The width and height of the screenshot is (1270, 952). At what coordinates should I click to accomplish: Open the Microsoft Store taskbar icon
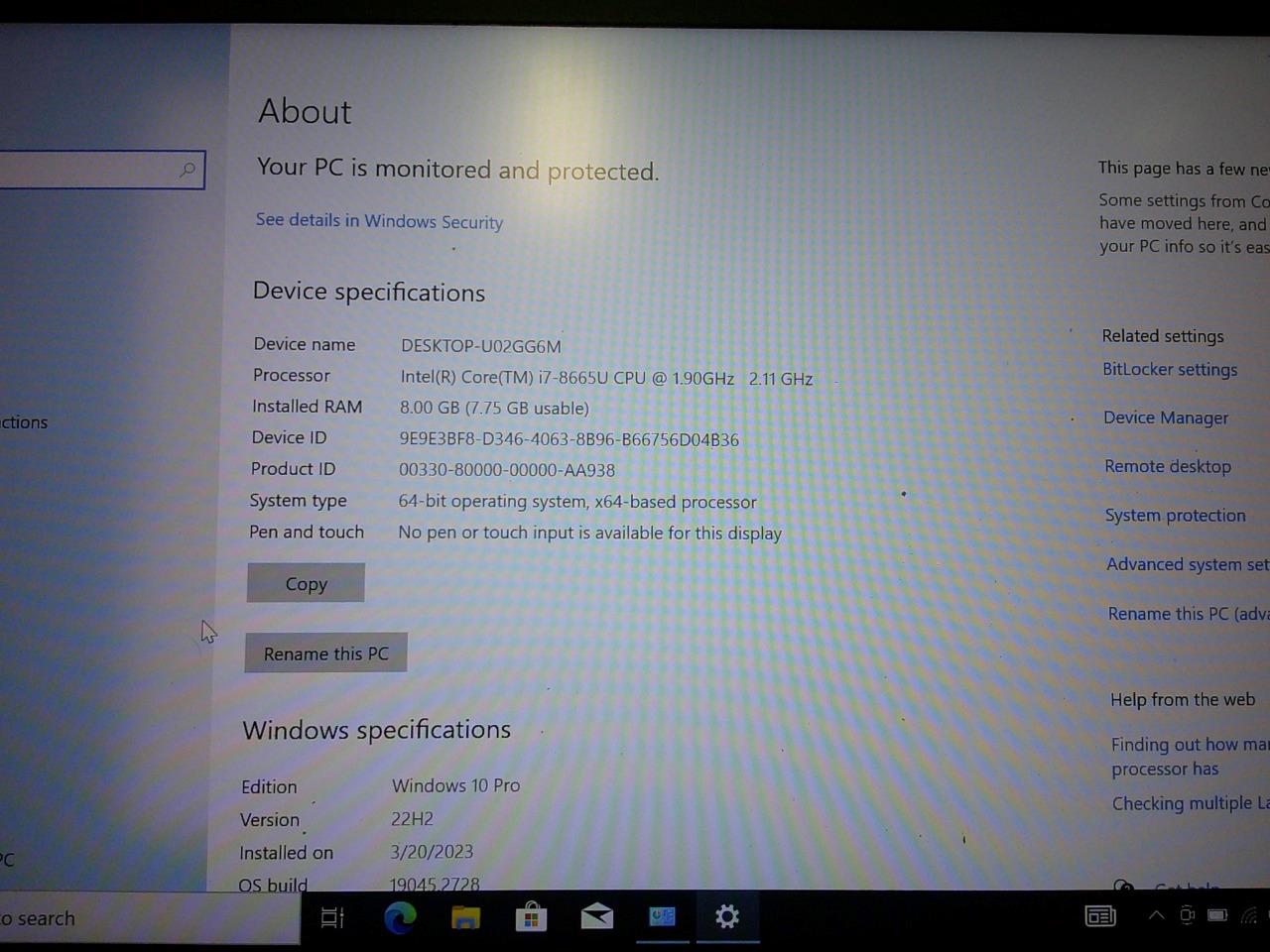[531, 917]
